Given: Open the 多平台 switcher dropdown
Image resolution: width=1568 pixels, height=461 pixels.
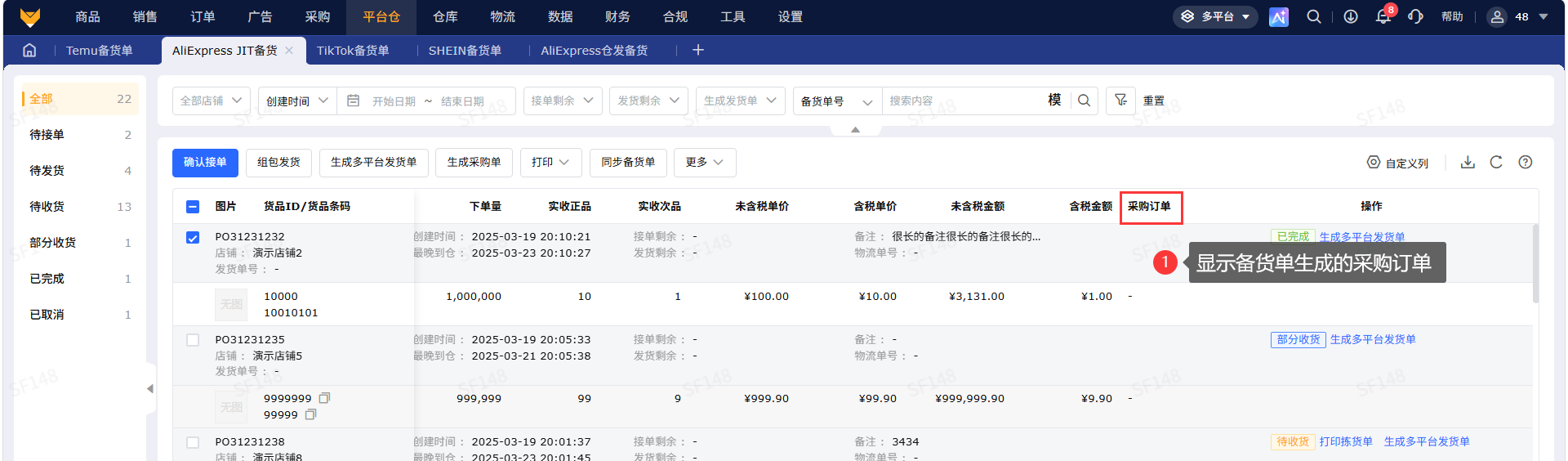Looking at the screenshot, I should click(x=1215, y=16).
